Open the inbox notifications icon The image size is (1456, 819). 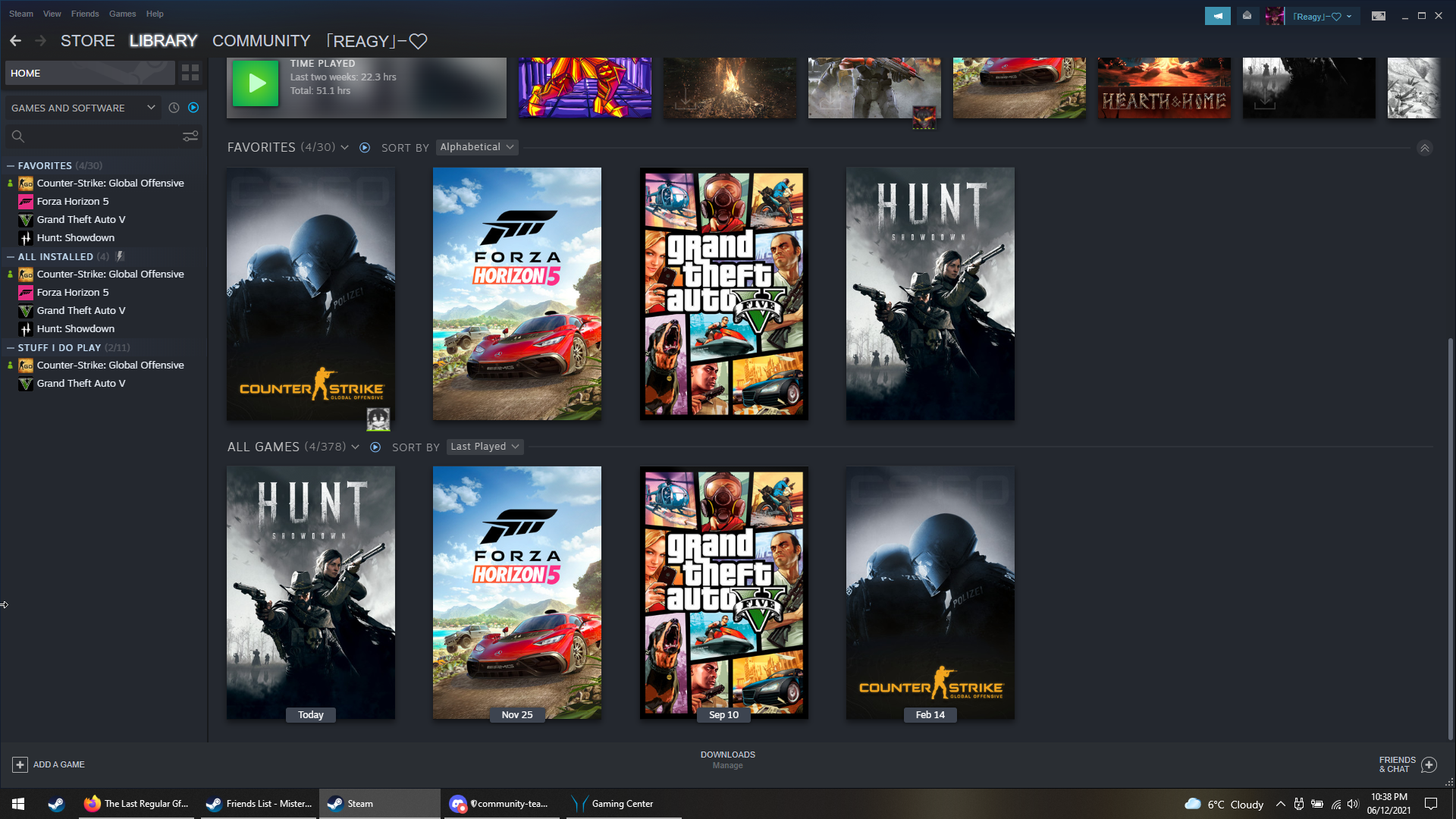[1247, 16]
